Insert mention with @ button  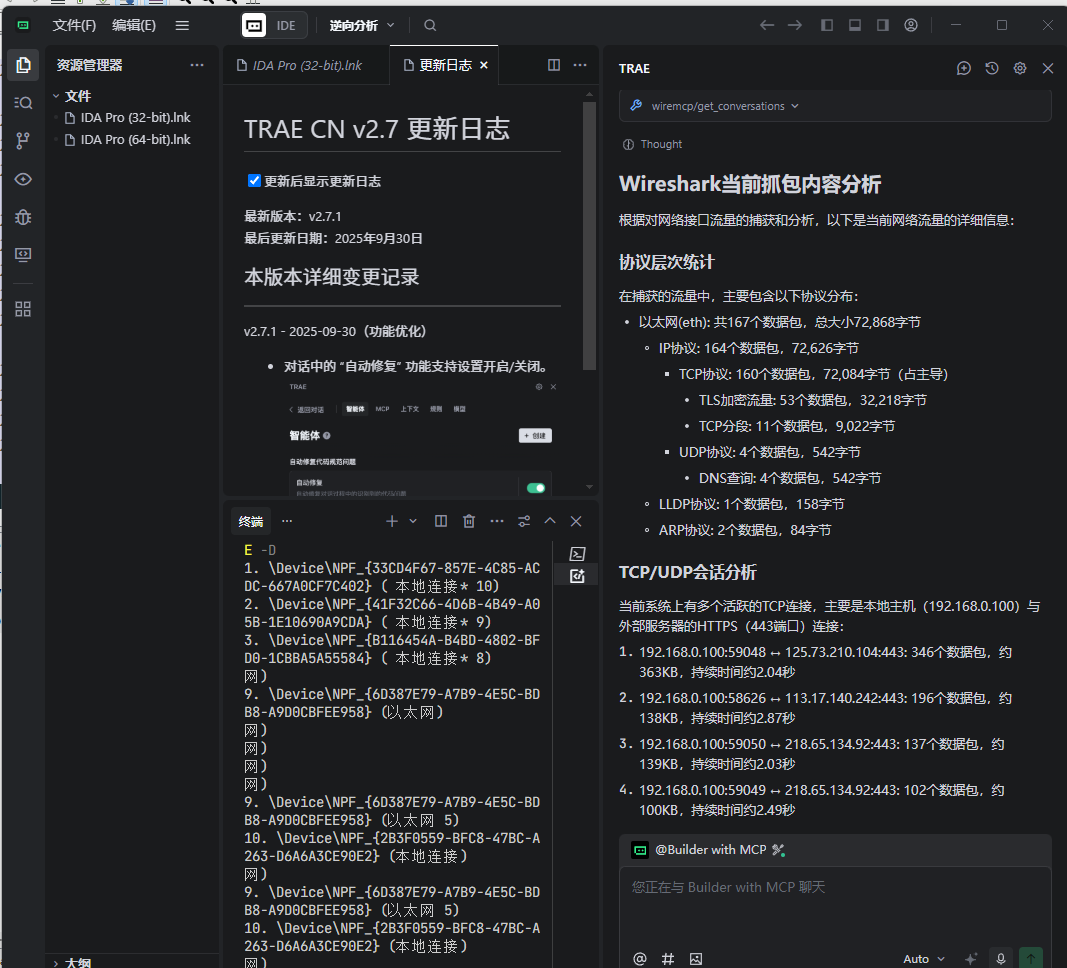pyautogui.click(x=640, y=958)
